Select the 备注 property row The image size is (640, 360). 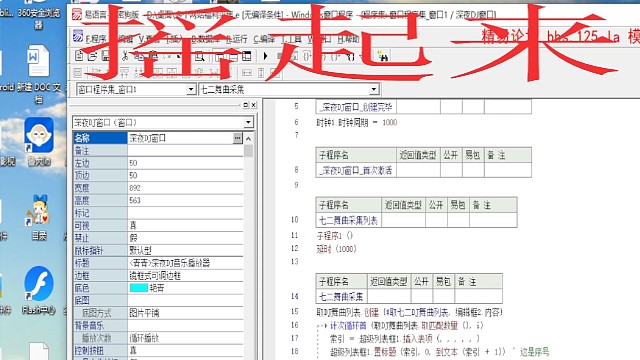158,151
